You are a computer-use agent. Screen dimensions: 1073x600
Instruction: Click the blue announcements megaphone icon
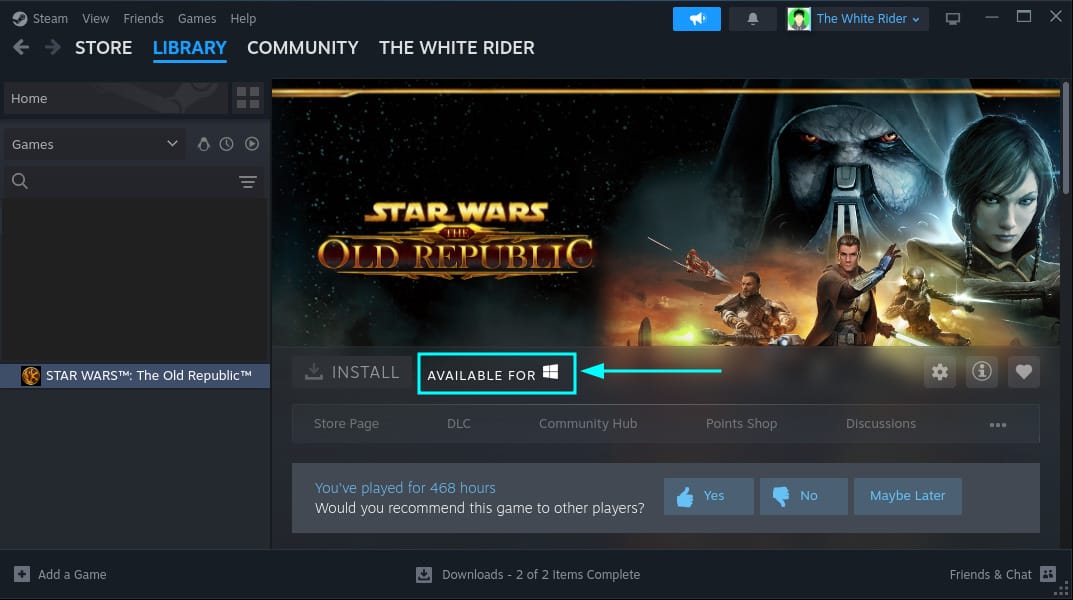tap(697, 19)
